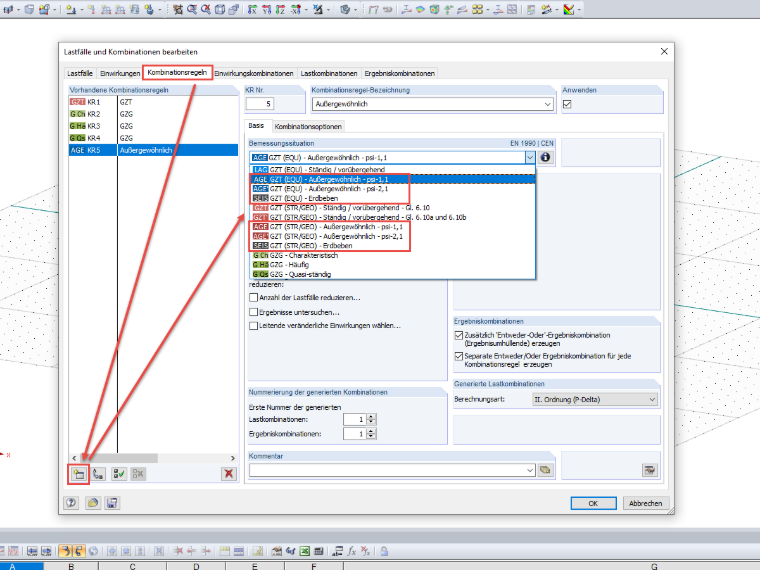Open the Kombinationsregel-Bezeichnung dropdown
Viewport: 760px width, 570px height.
tap(548, 104)
